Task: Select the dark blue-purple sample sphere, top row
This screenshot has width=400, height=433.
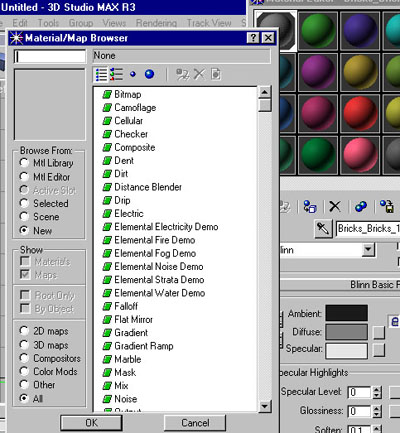Action: 360,30
